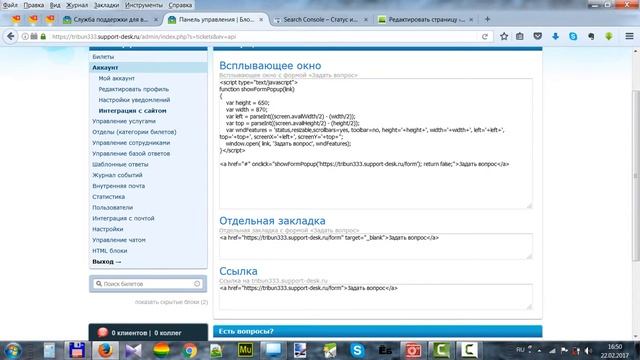This screenshot has width=640, height=360.
Task: Reload the page with the refresh icon
Action: click(x=484, y=36)
